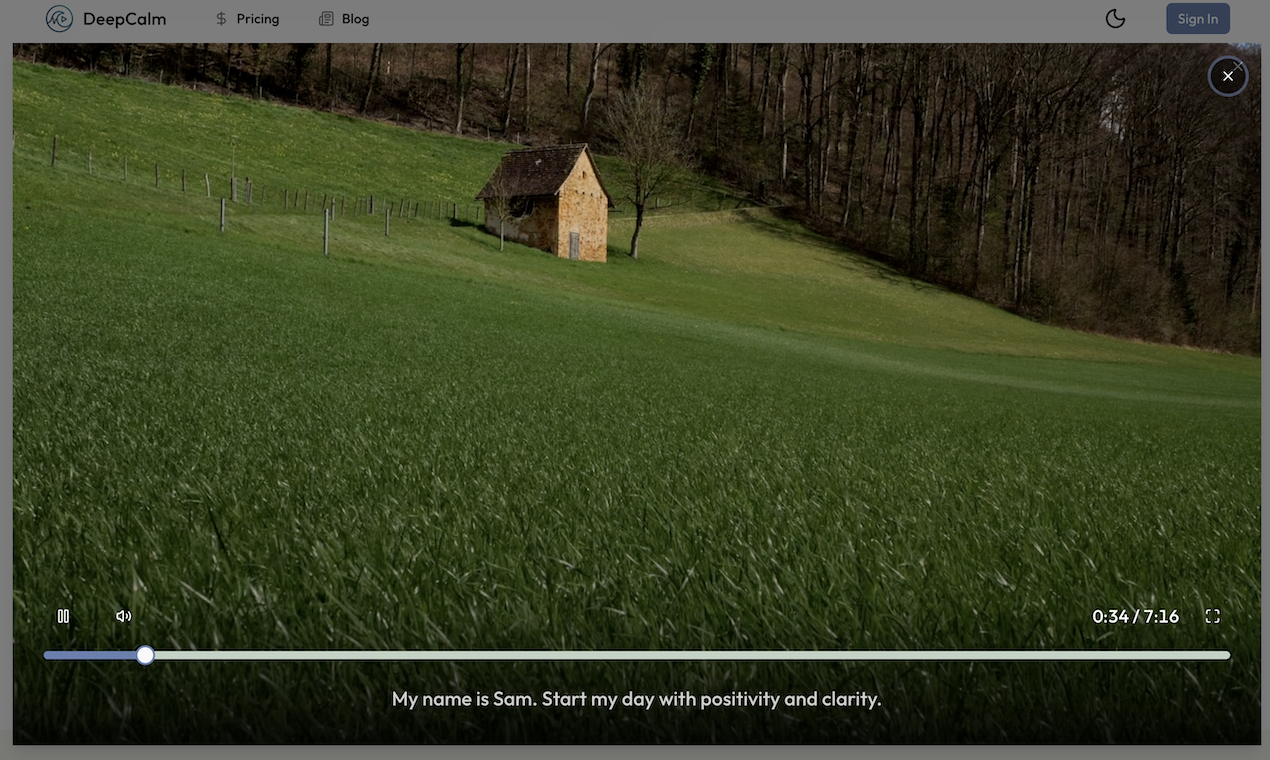Click the subtitle text mentioning Sam
The image size is (1270, 760).
click(x=636, y=698)
